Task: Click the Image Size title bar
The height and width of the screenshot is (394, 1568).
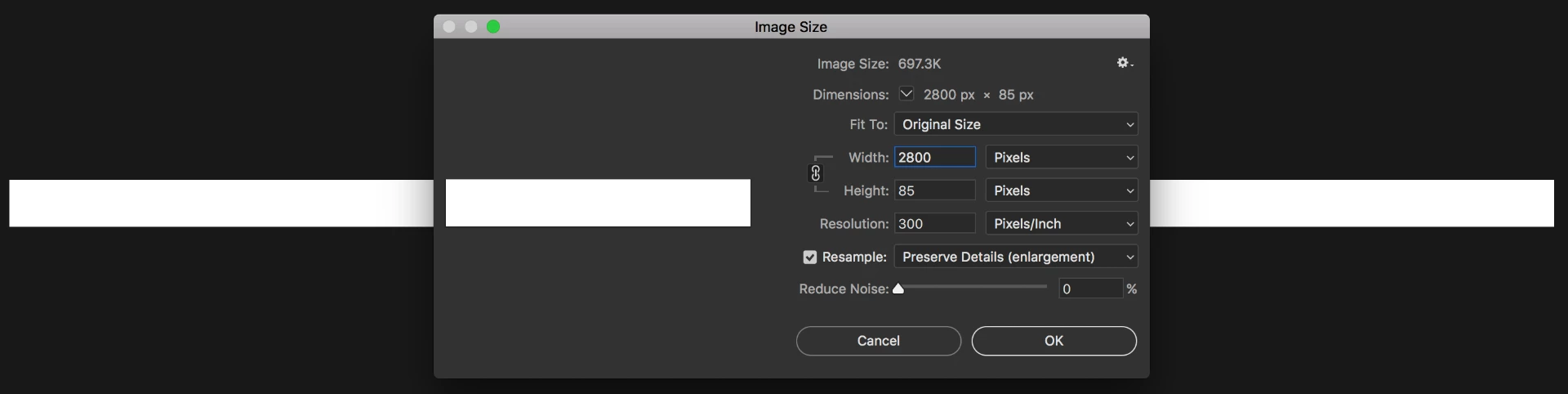Action: coord(791,27)
